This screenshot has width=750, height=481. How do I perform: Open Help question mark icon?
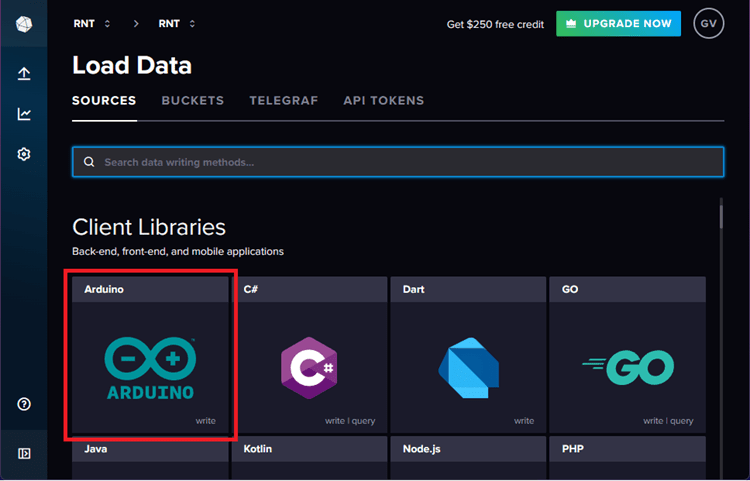tap(24, 404)
